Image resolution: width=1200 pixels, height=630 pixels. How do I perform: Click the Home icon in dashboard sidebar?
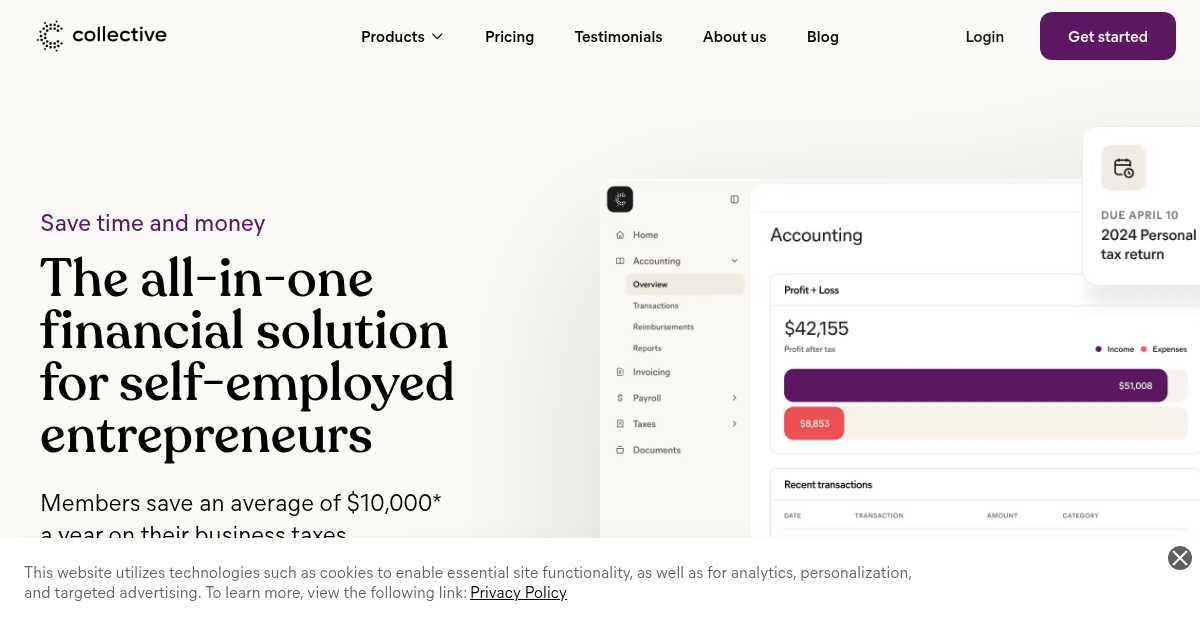[620, 235]
